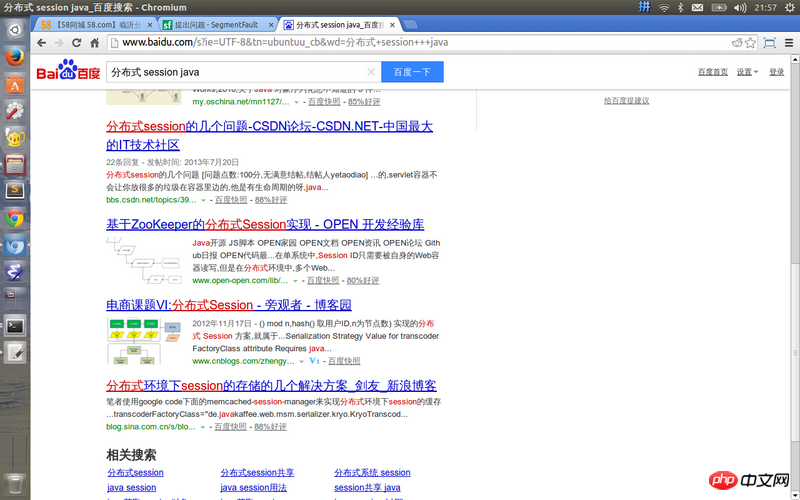The height and width of the screenshot is (500, 800).
Task: Click the page vertical scrollbar
Action: pyautogui.click(x=795, y=352)
